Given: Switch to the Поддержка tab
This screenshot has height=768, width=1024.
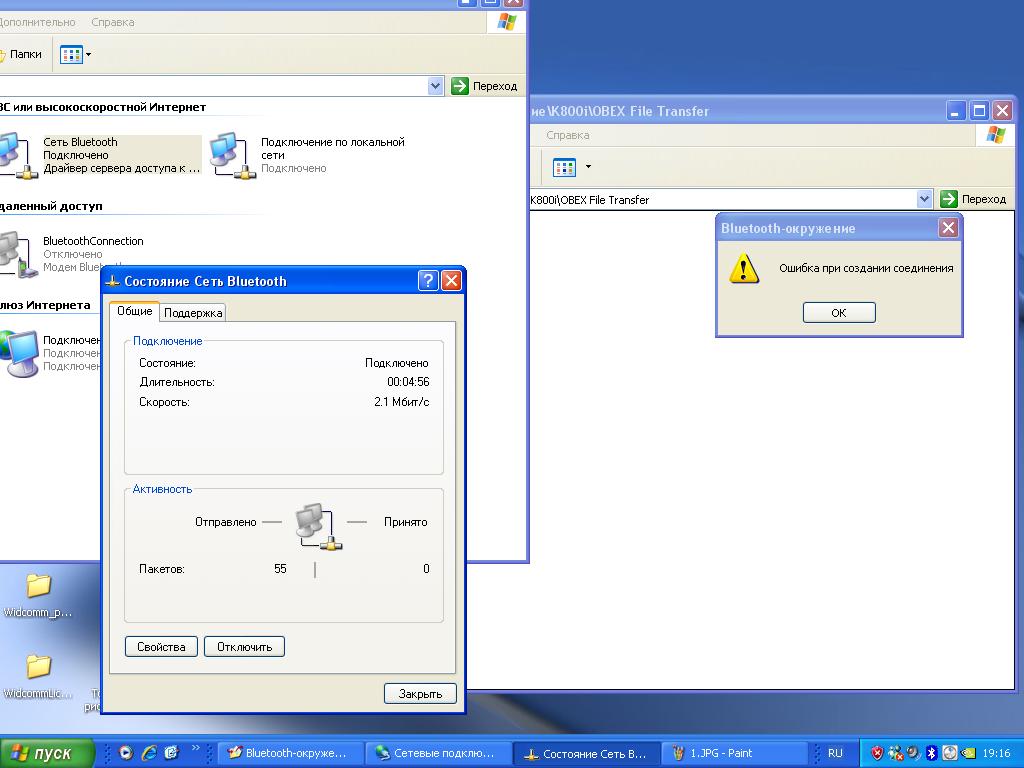Looking at the screenshot, I should click(x=193, y=313).
